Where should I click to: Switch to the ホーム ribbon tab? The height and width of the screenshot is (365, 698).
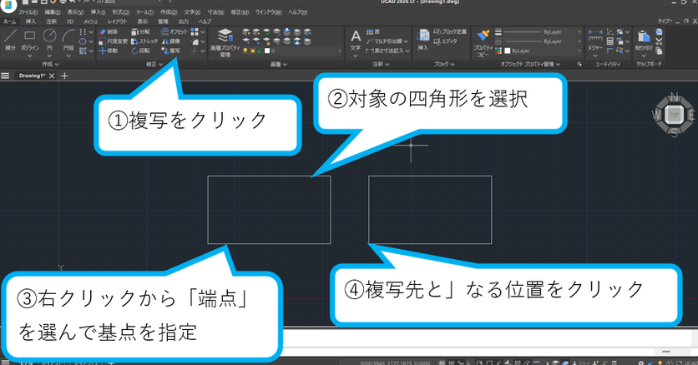tap(9, 21)
